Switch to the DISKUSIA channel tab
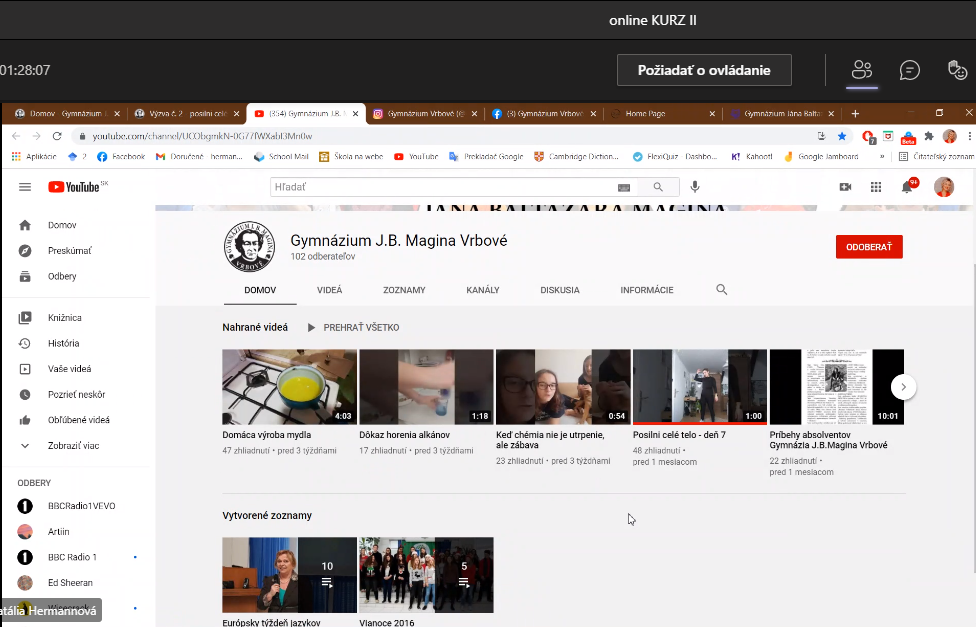The height and width of the screenshot is (627, 976). pos(560,290)
